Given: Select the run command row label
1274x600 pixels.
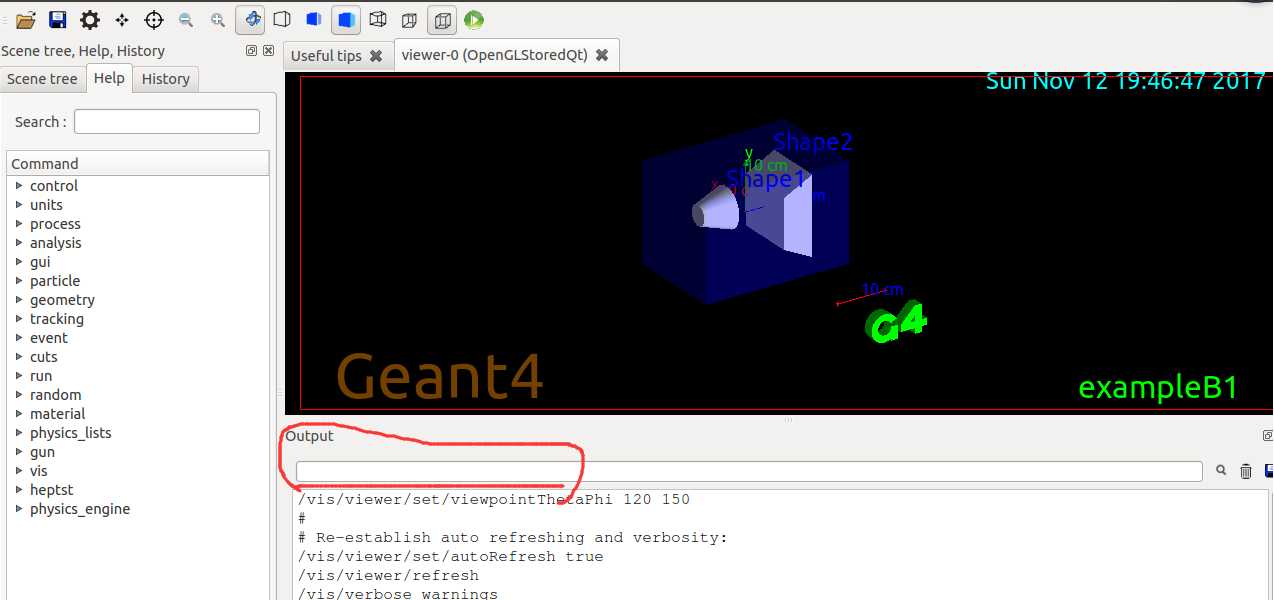Looking at the screenshot, I should click(x=41, y=376).
